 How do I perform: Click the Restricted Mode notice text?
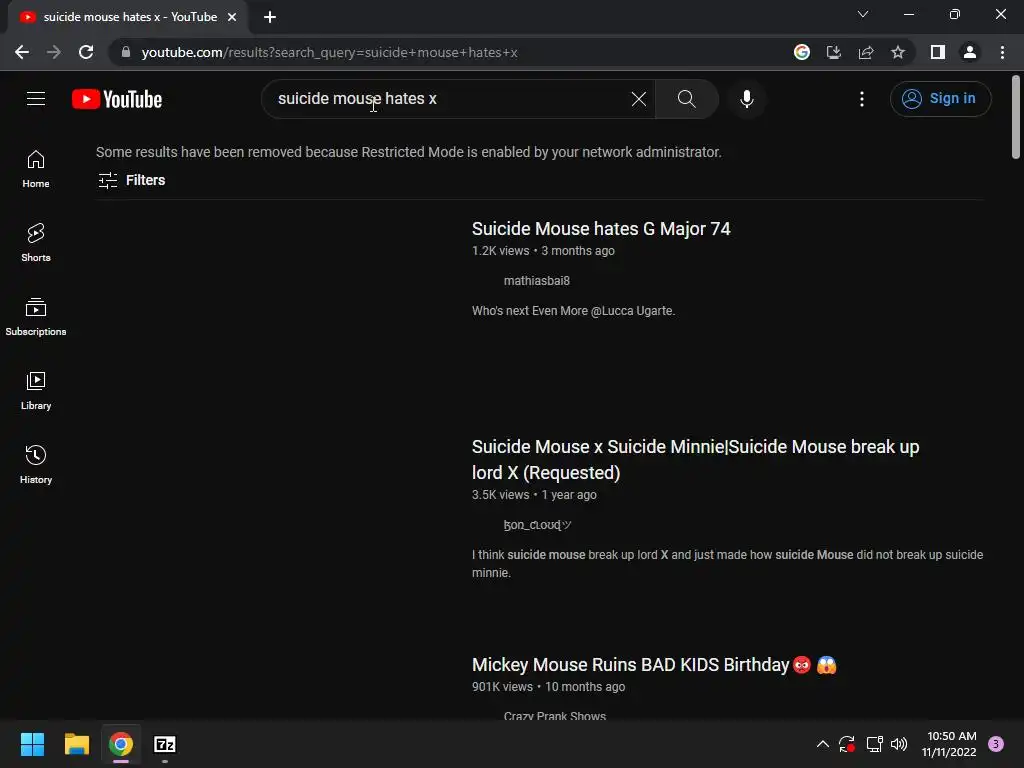point(409,152)
